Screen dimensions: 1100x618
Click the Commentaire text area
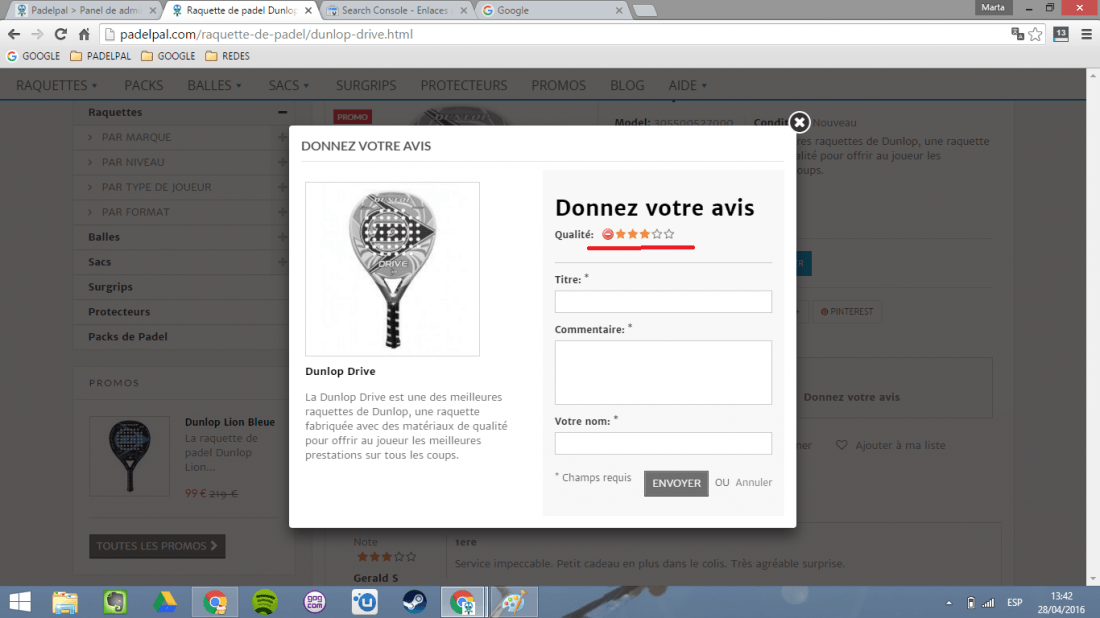click(663, 372)
